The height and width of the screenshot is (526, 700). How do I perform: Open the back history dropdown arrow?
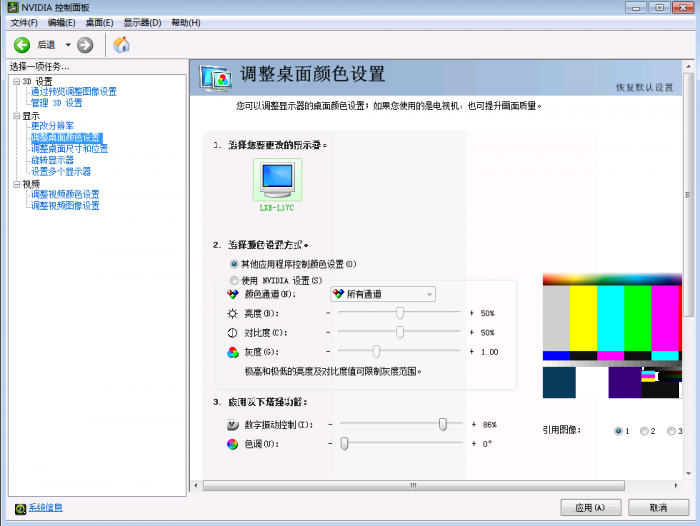click(x=68, y=45)
